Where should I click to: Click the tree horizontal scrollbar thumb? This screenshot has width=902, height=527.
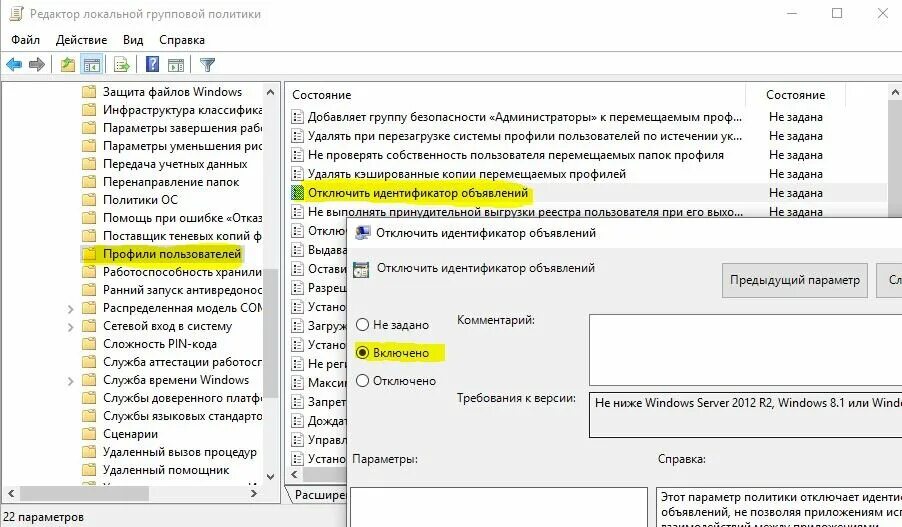pyautogui.click(x=85, y=494)
